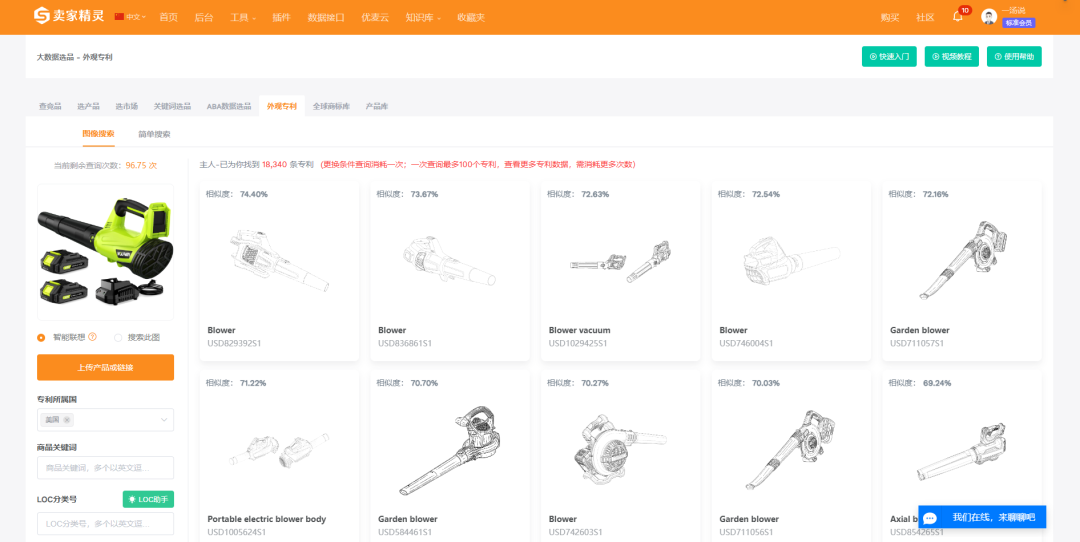1080x542 pixels.
Task: Click patent number USD1005624S1
Action: [237, 532]
